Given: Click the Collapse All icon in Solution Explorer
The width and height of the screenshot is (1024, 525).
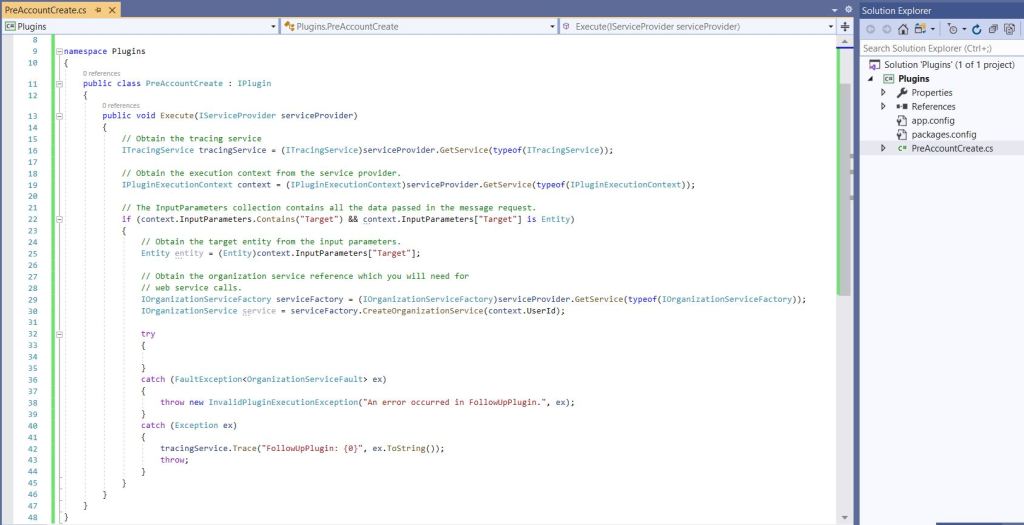Looking at the screenshot, I should tap(992, 29).
